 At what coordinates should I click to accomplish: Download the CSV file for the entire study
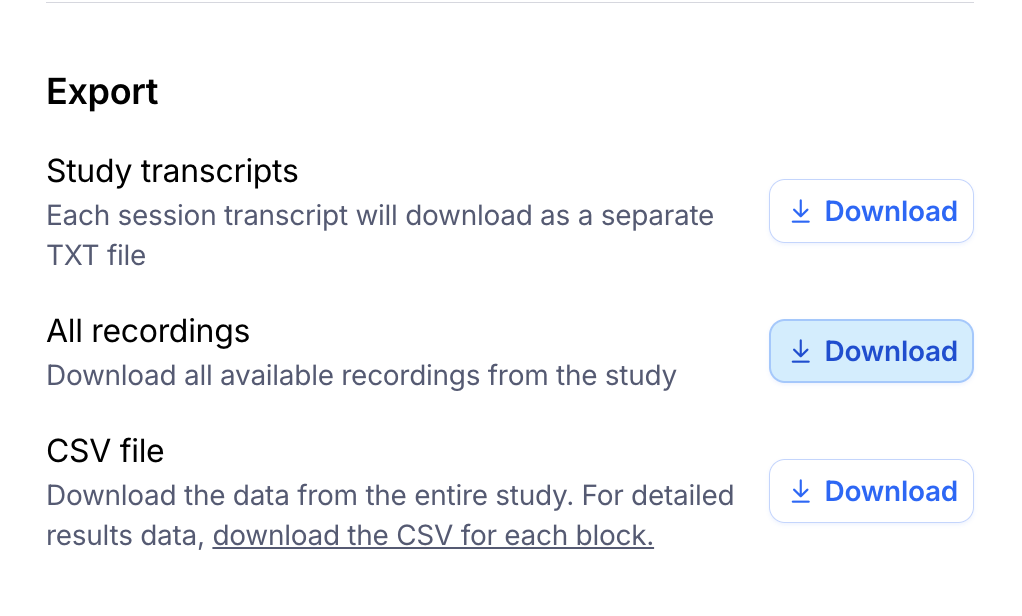pos(871,491)
